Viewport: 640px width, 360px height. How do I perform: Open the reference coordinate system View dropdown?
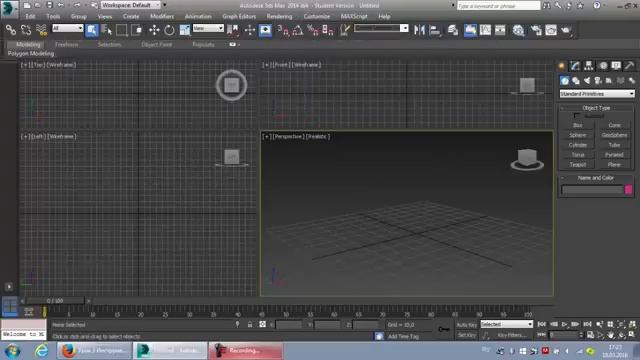coord(208,28)
